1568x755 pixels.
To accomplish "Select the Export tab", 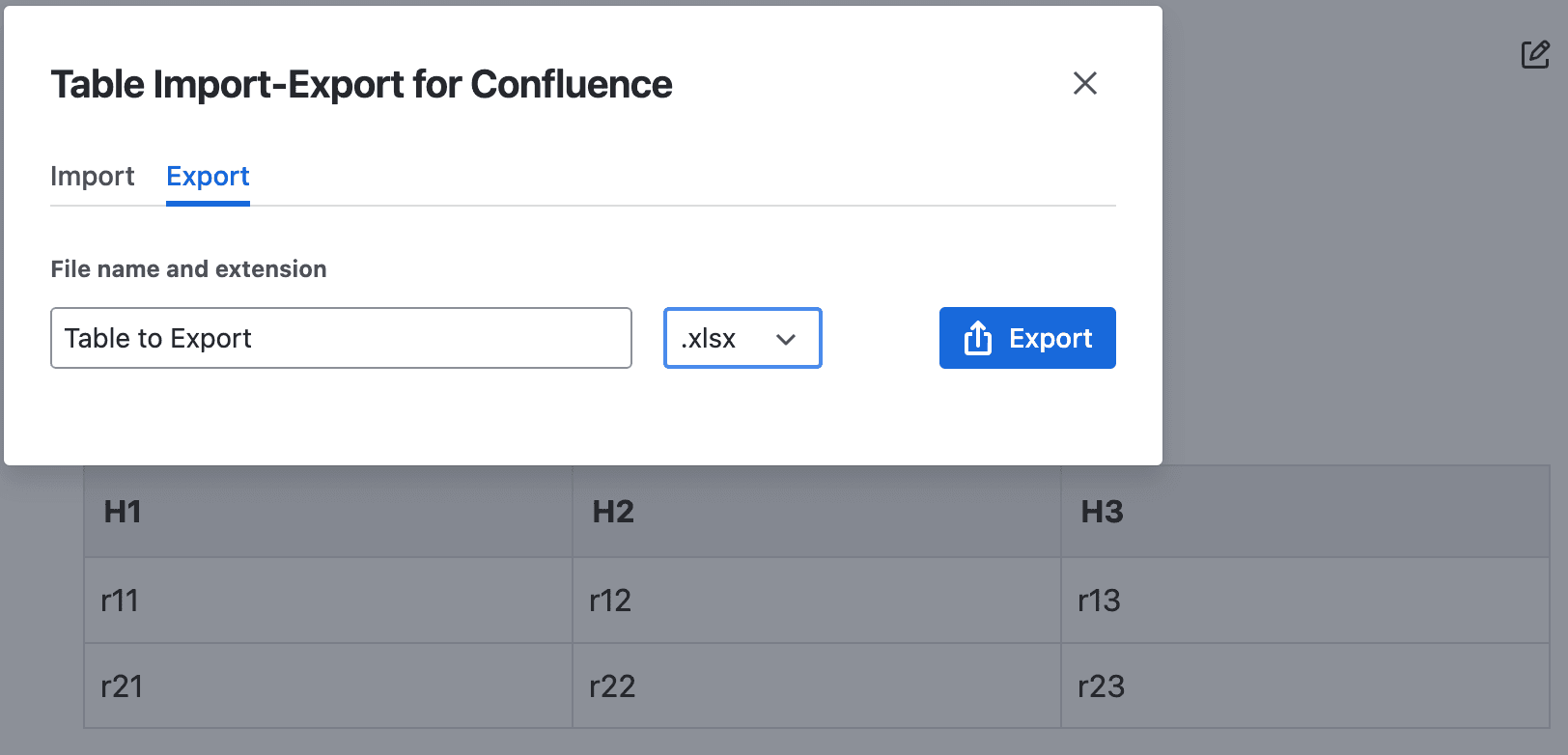I will 208,177.
